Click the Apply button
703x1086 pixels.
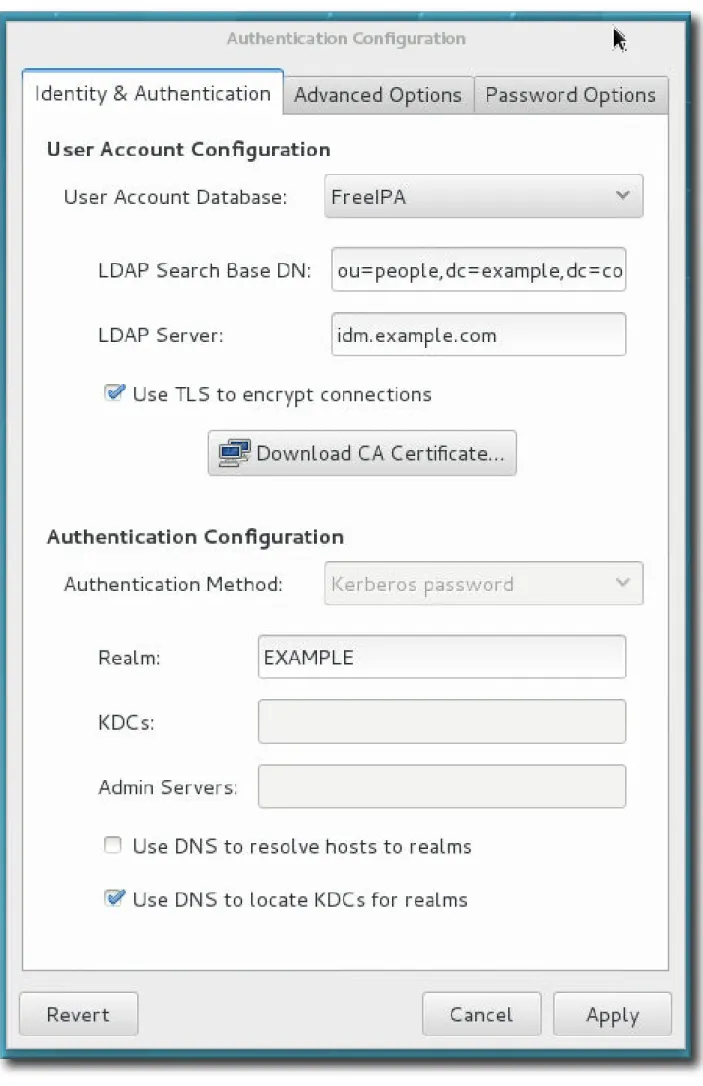click(612, 1014)
